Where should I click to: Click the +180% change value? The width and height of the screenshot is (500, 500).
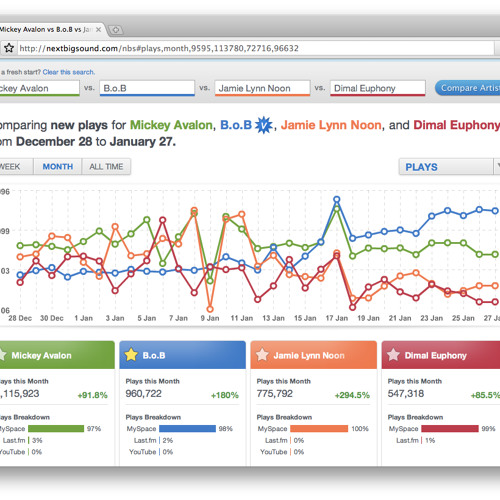pyautogui.click(x=225, y=395)
